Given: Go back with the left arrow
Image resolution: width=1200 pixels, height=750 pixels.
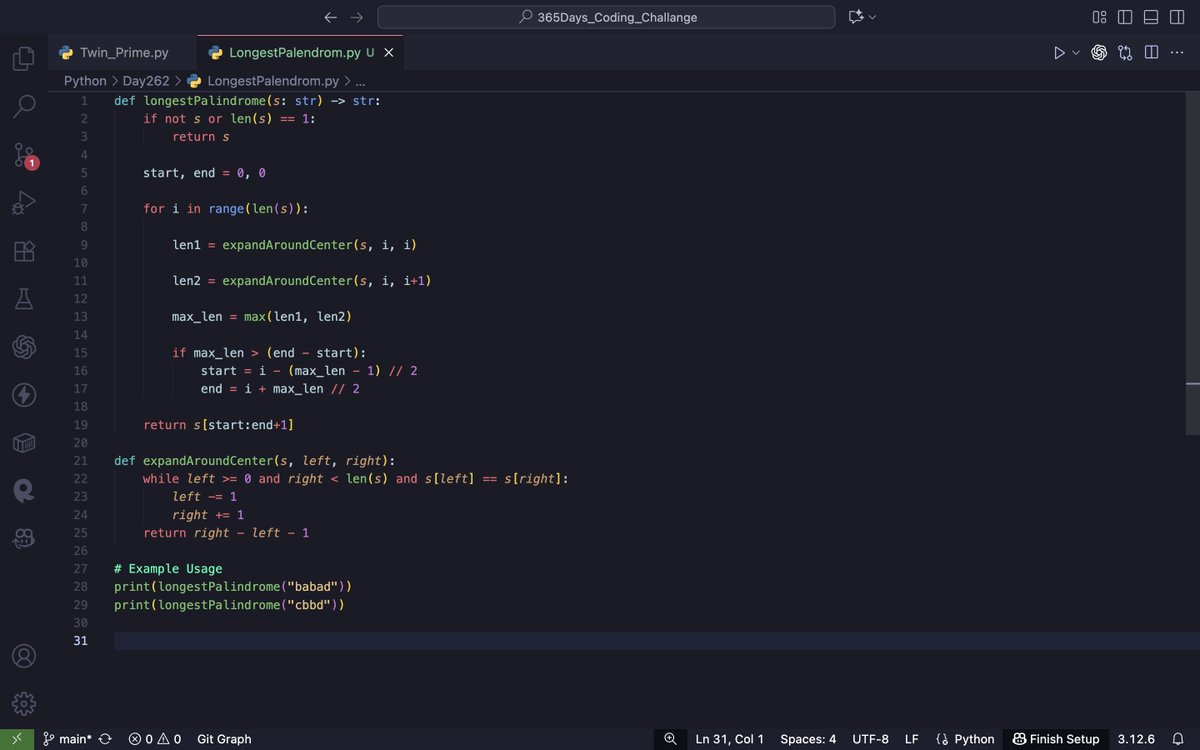Looking at the screenshot, I should pyautogui.click(x=331, y=17).
